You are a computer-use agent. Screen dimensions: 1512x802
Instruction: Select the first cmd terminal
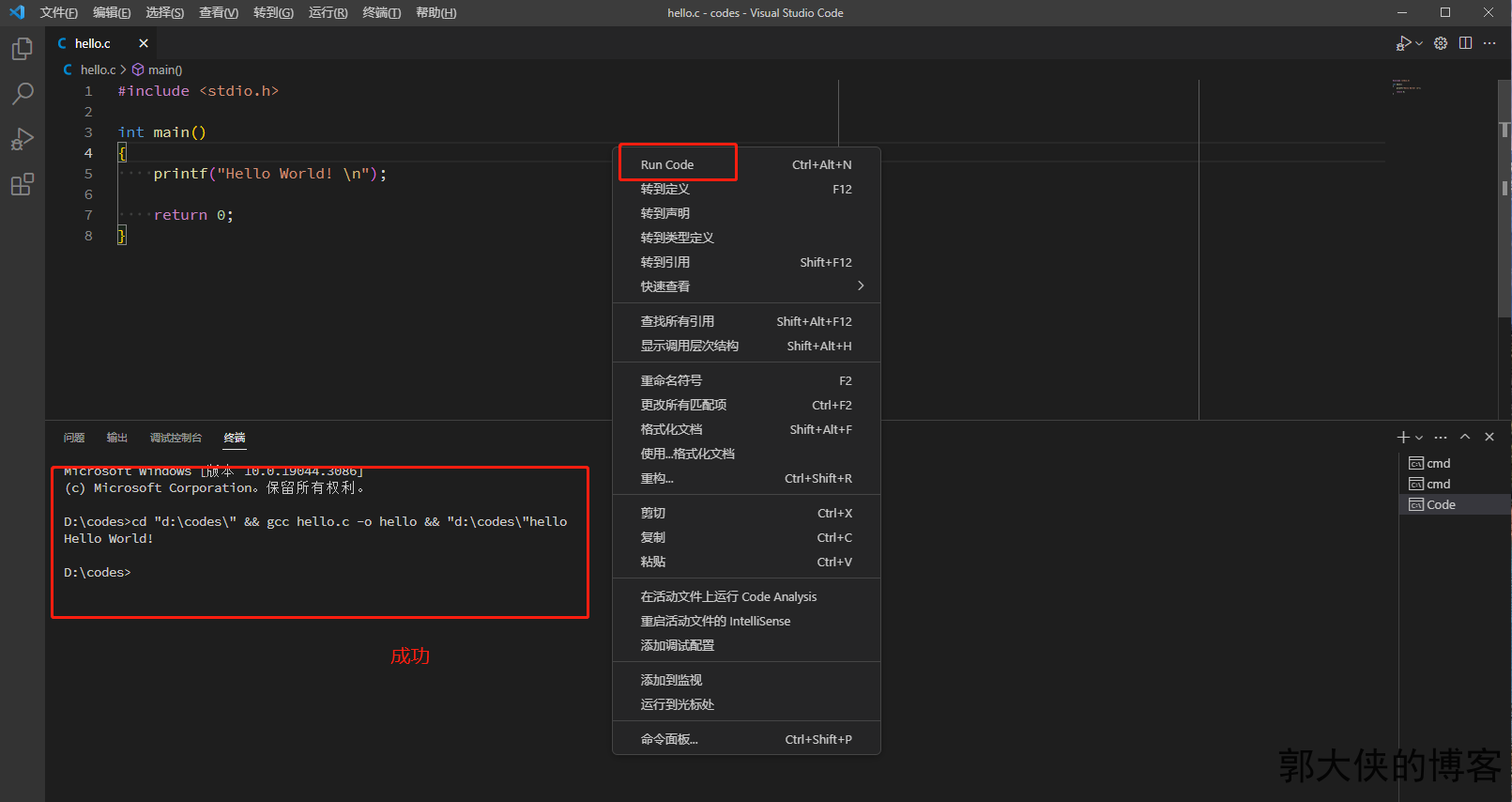[x=1455, y=463]
